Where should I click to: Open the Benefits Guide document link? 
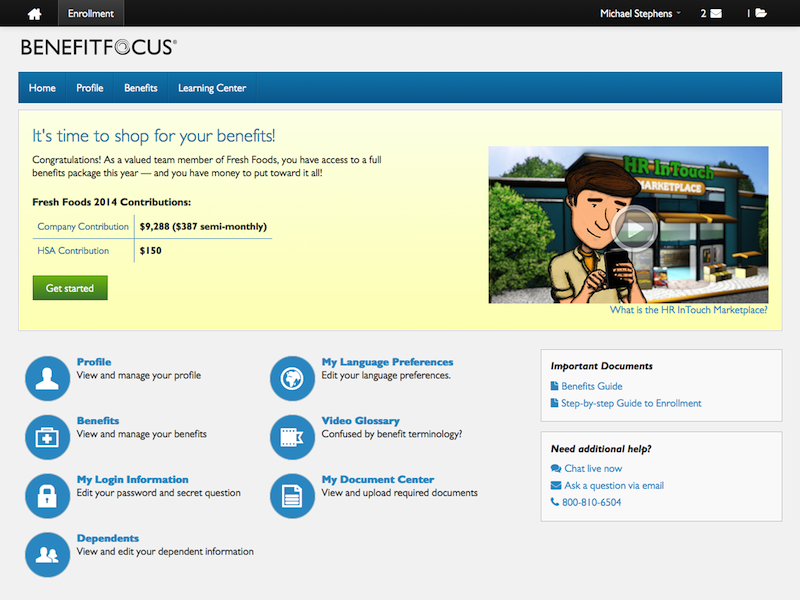click(592, 386)
